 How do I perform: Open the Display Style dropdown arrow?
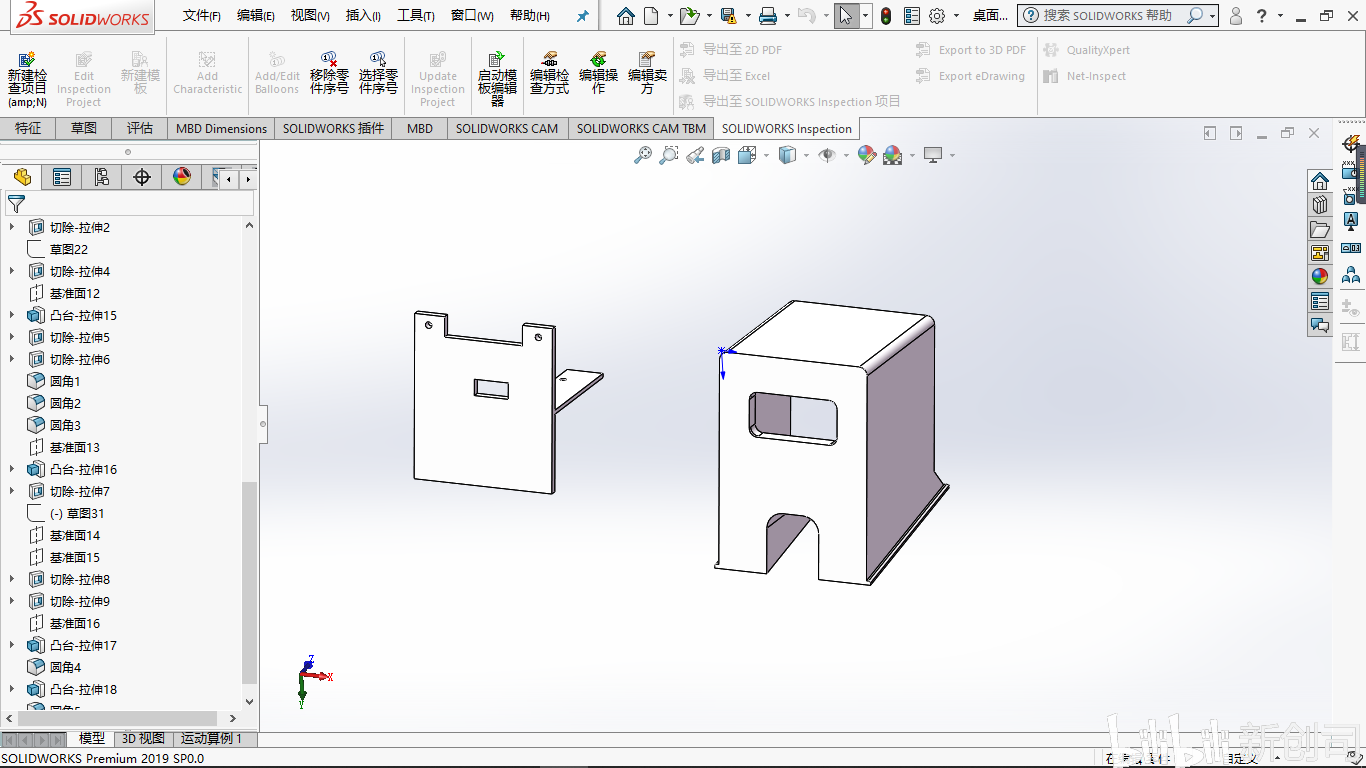point(805,155)
